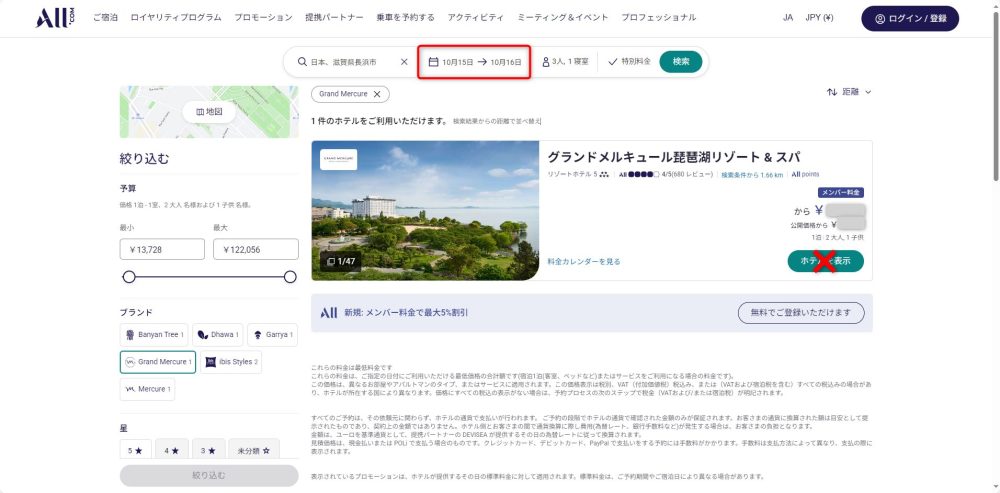Open the プロフェッショナル menu
Viewport: 1000px width, 493px height.
click(659, 18)
